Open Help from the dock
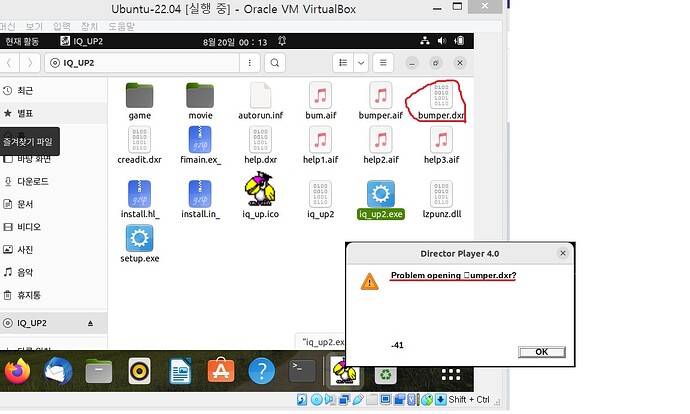 261,371
